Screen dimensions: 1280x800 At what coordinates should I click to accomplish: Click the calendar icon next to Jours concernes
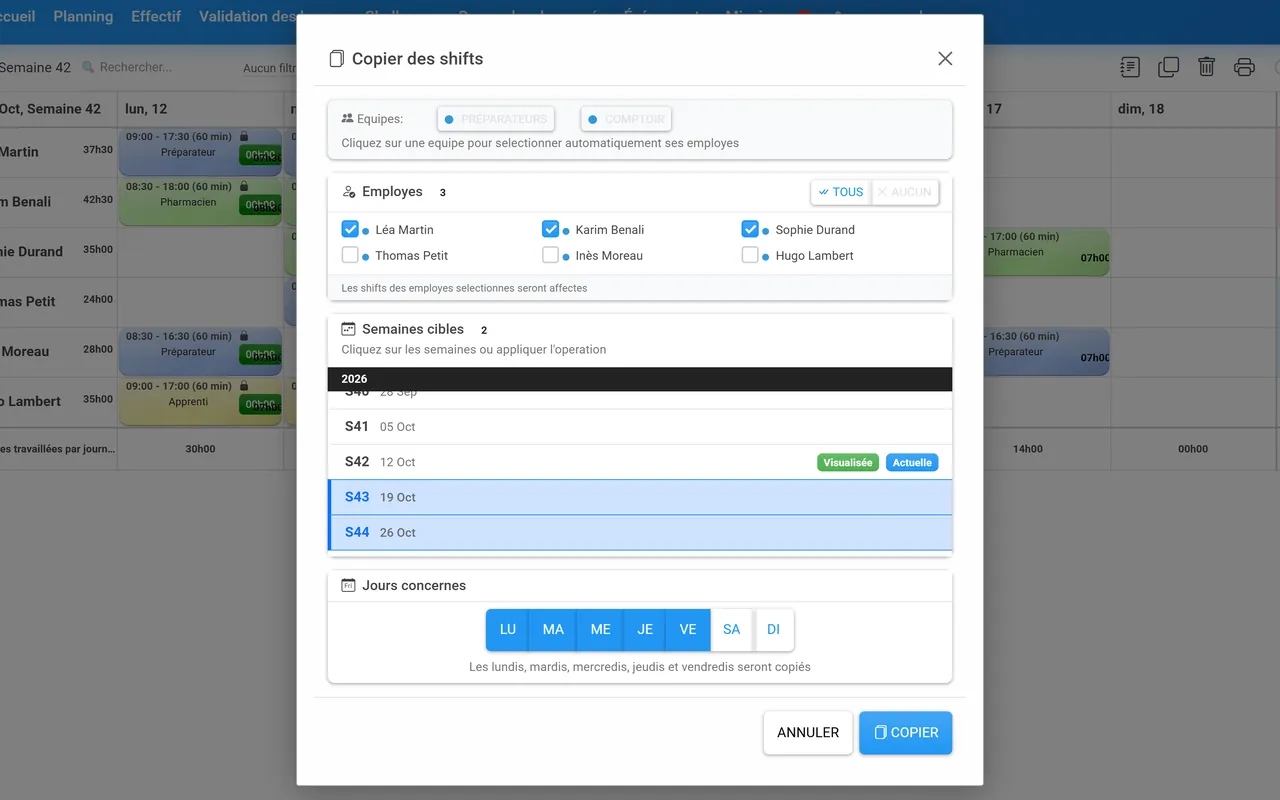tap(348, 585)
